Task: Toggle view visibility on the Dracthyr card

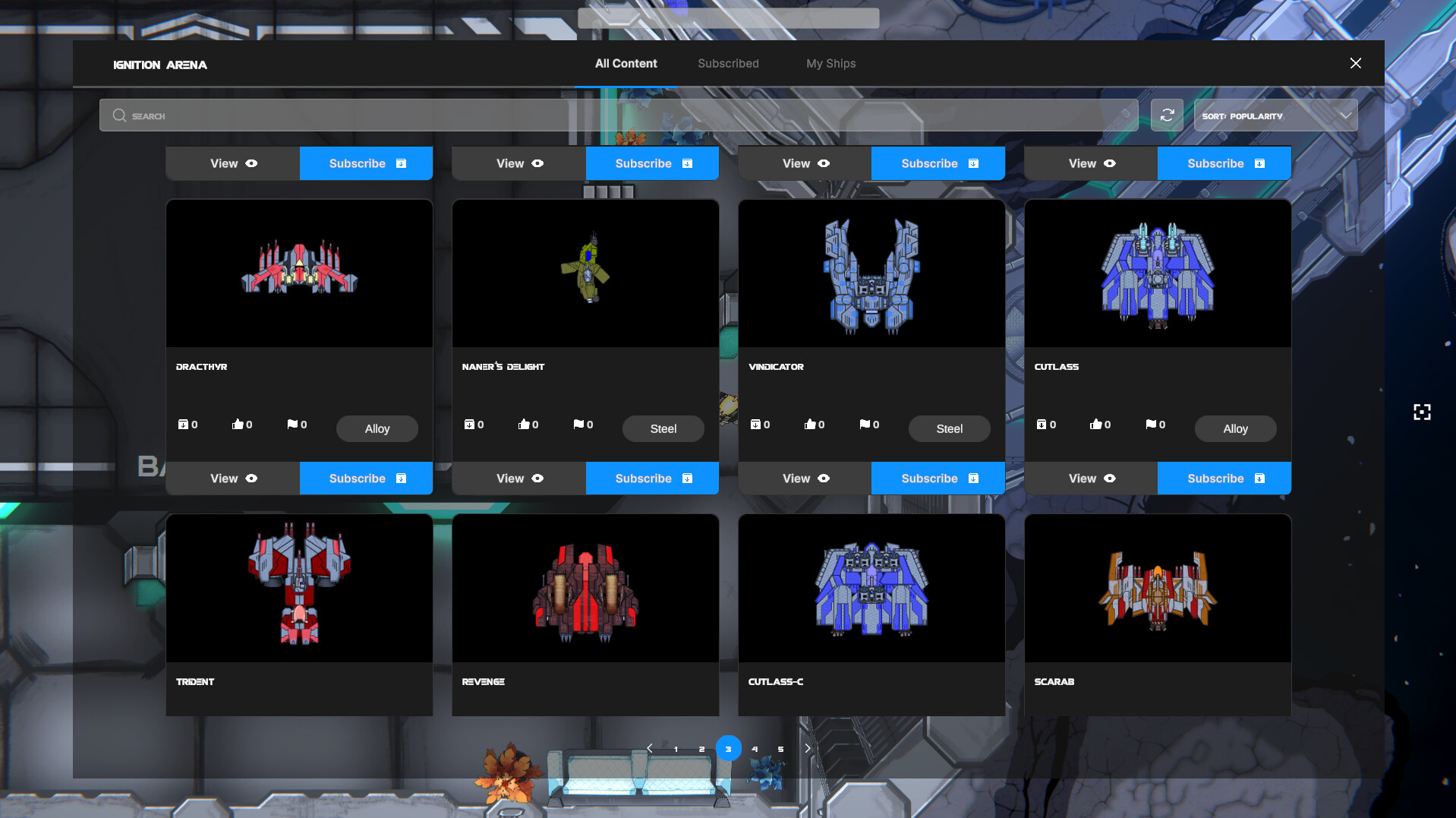Action: (x=251, y=478)
